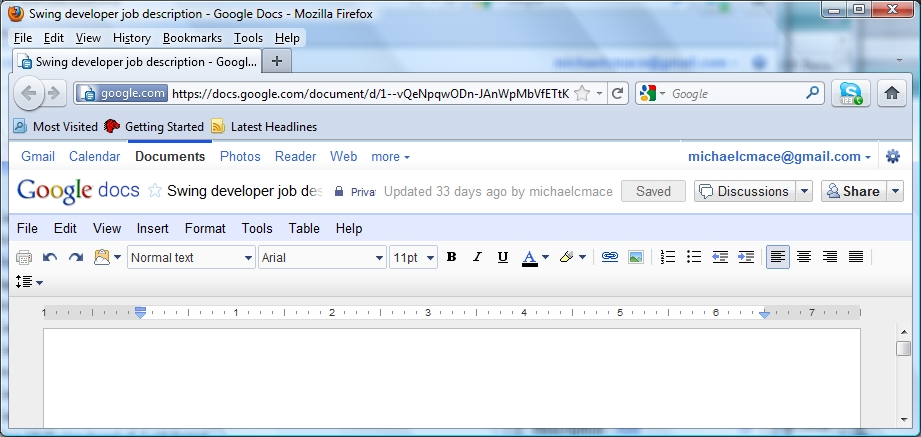Toggle bold formatting
Viewport: 921px width, 437px height.
tap(451, 257)
